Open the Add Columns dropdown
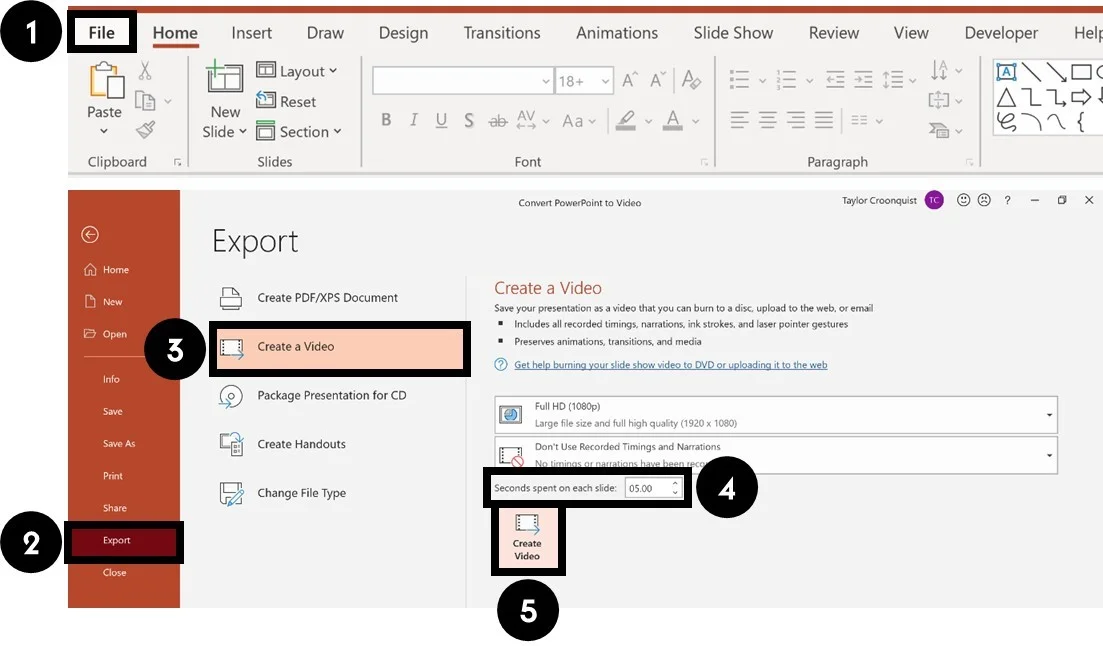 (866, 120)
